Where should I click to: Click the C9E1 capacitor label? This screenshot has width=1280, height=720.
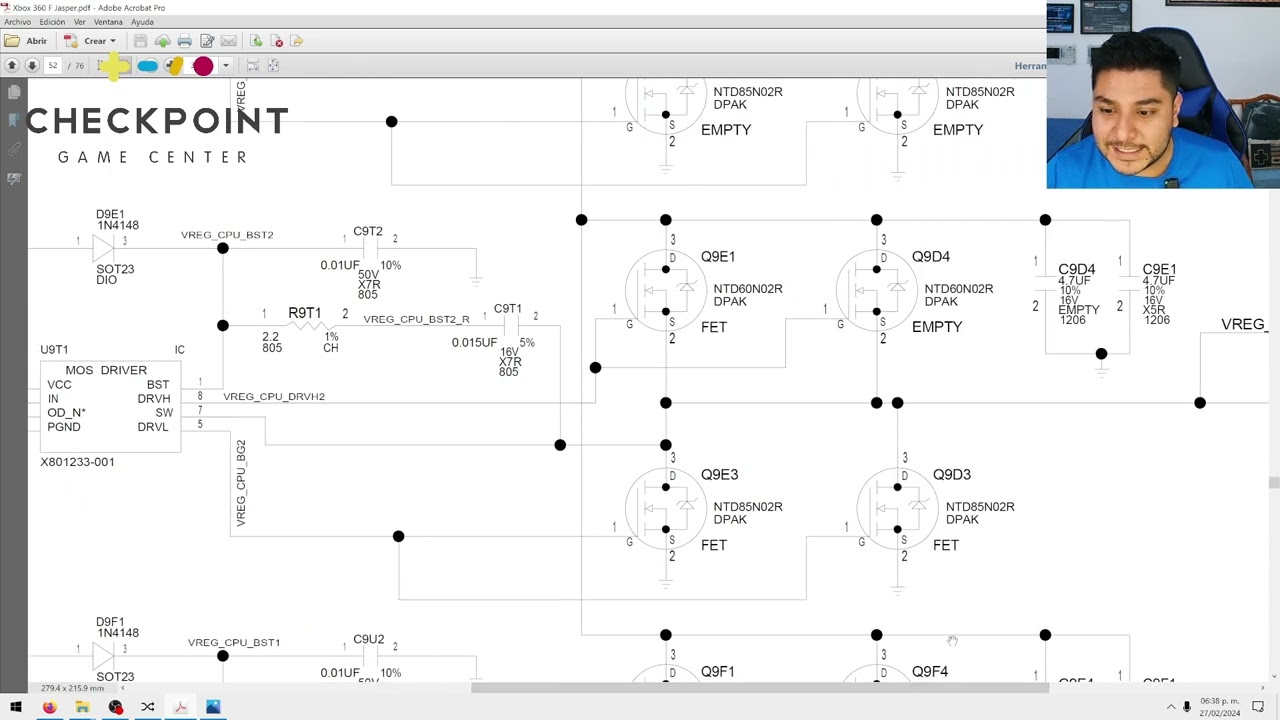tap(1159, 270)
